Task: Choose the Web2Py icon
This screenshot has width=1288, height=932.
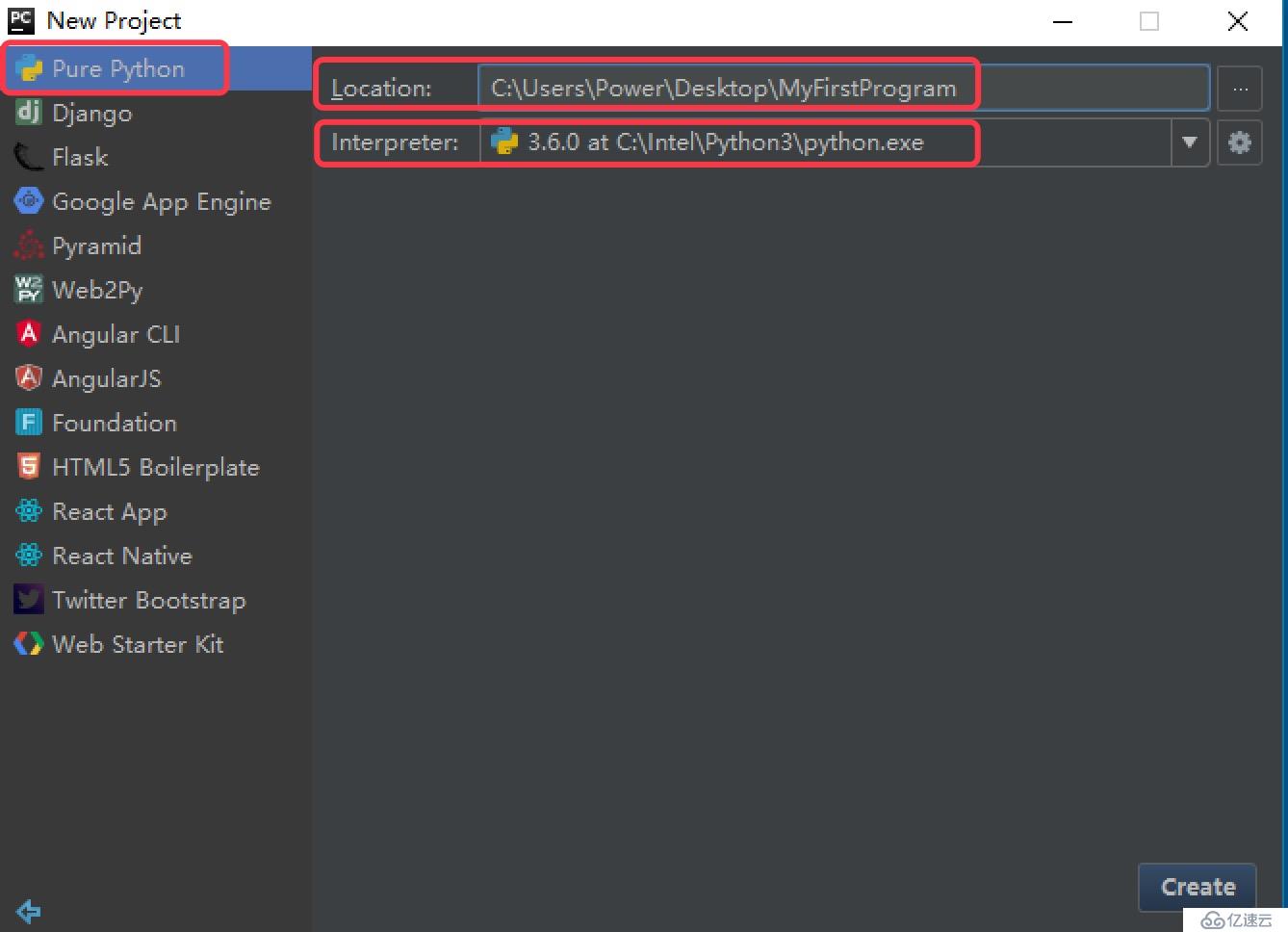Action: [29, 289]
